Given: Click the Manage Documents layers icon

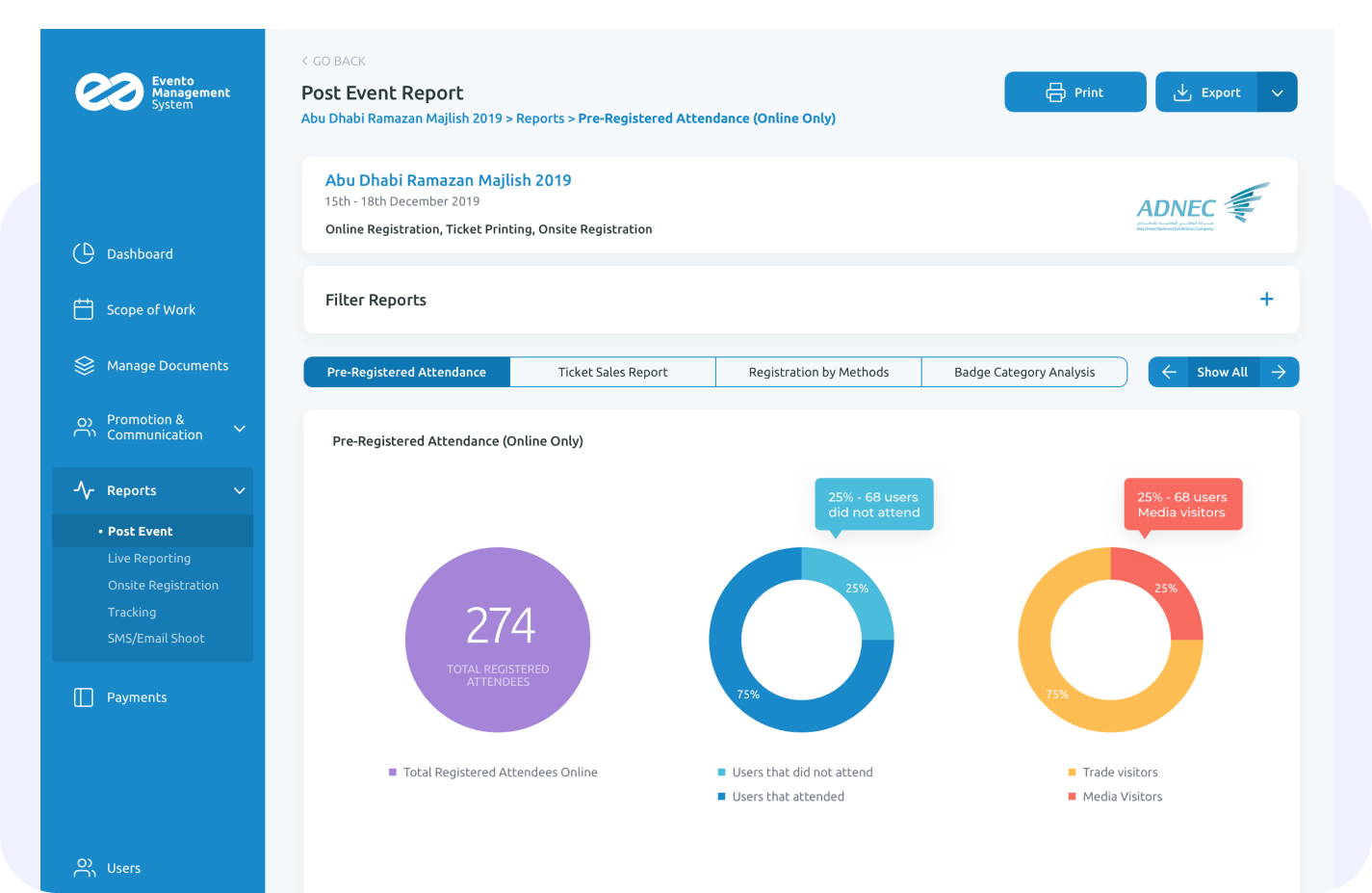Looking at the screenshot, I should click(84, 366).
